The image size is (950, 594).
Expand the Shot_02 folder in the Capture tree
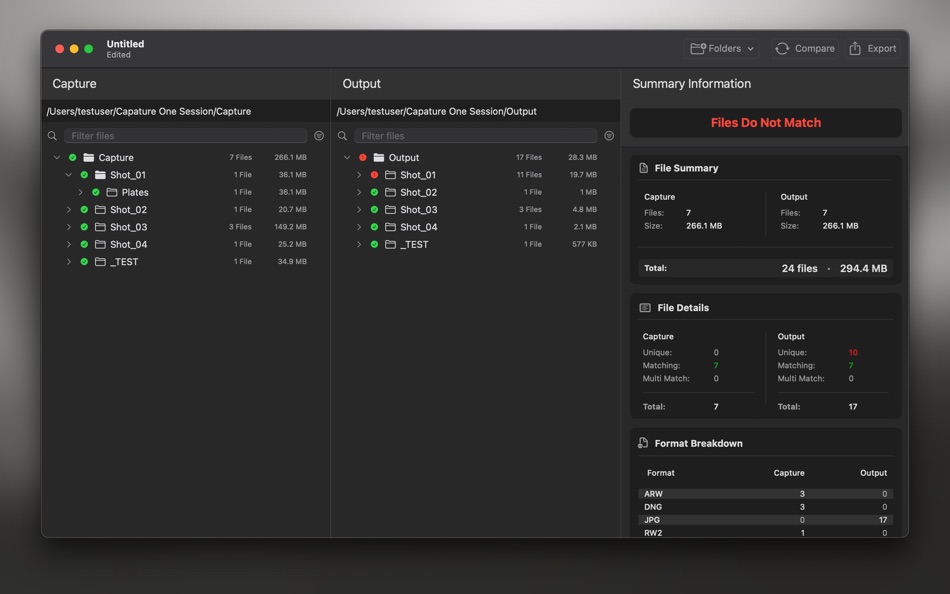(69, 209)
